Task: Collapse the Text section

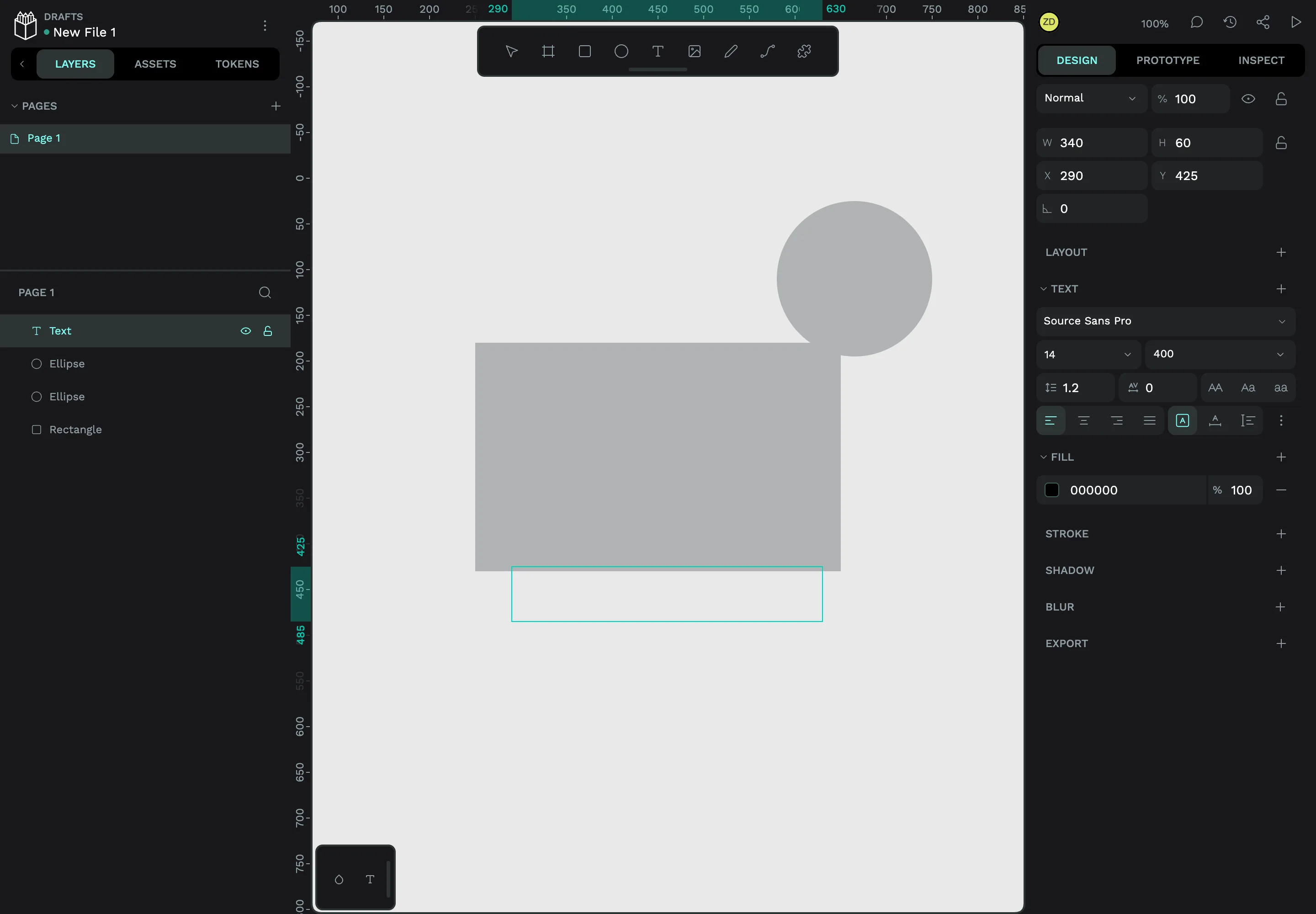Action: [1043, 289]
